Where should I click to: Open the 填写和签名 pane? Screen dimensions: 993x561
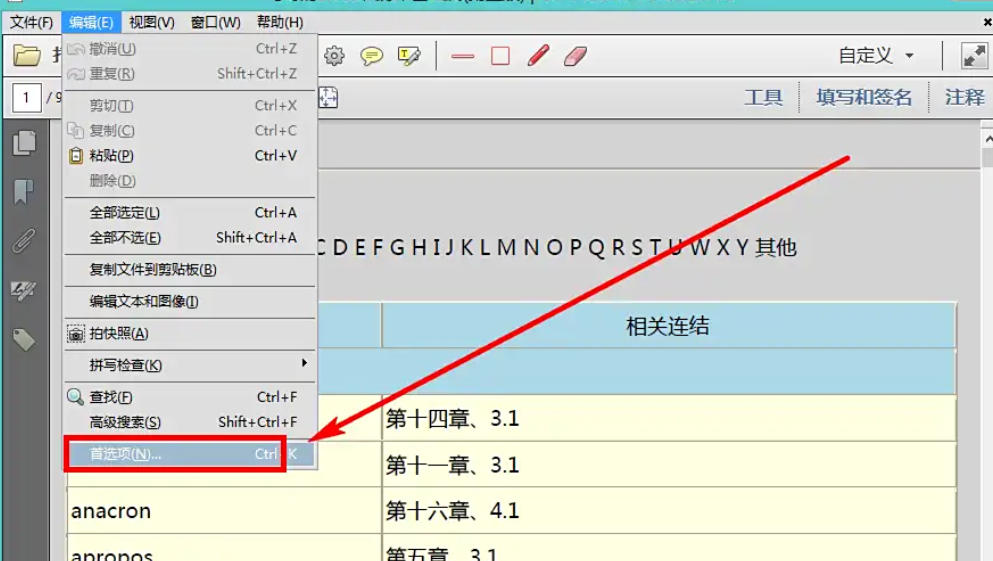pyautogui.click(x=864, y=97)
